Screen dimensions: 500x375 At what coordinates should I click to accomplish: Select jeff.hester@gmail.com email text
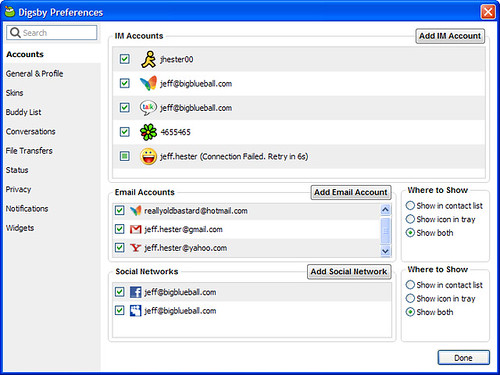pos(183,229)
